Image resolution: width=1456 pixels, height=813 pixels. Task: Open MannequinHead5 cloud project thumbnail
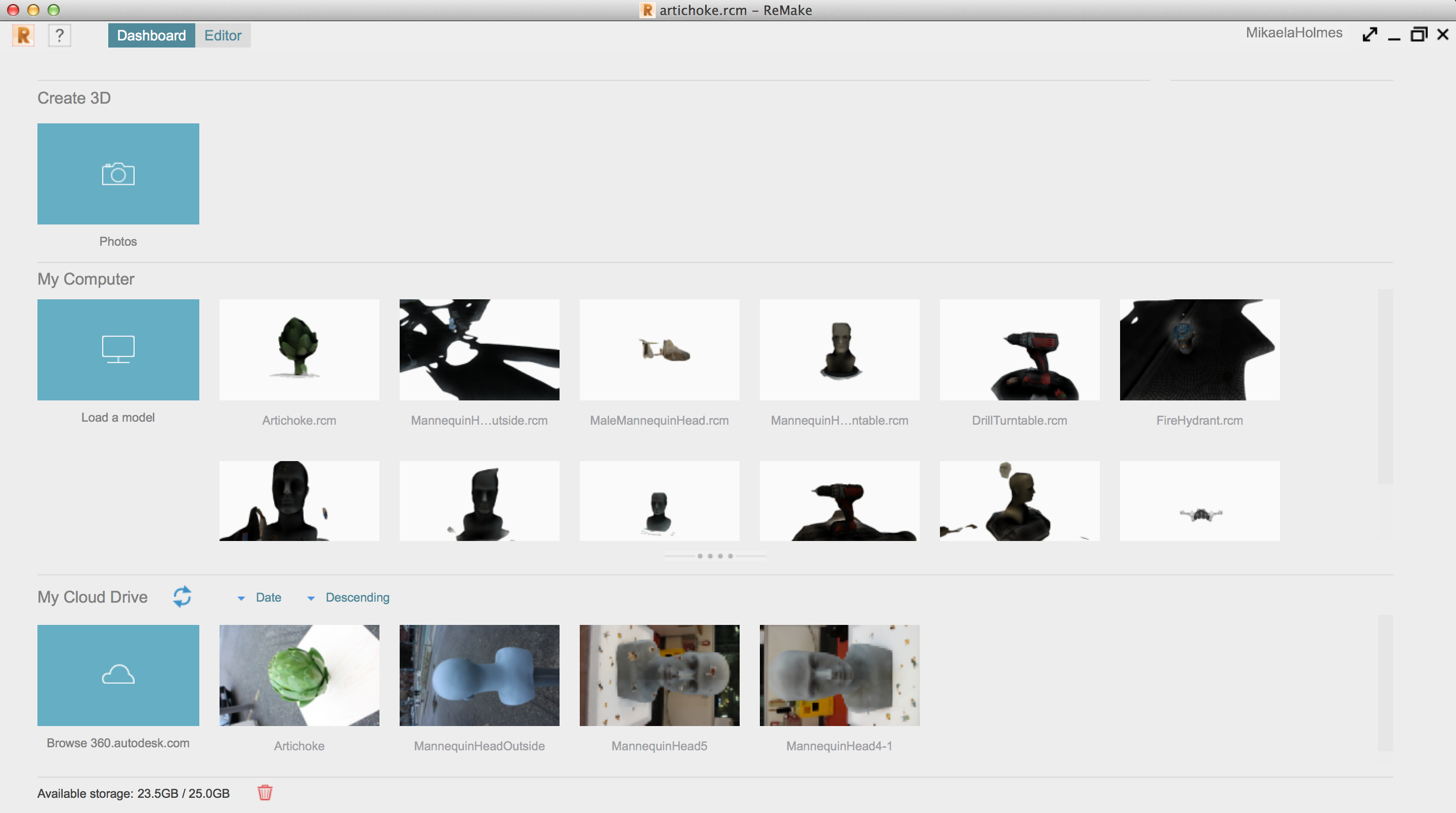point(659,674)
